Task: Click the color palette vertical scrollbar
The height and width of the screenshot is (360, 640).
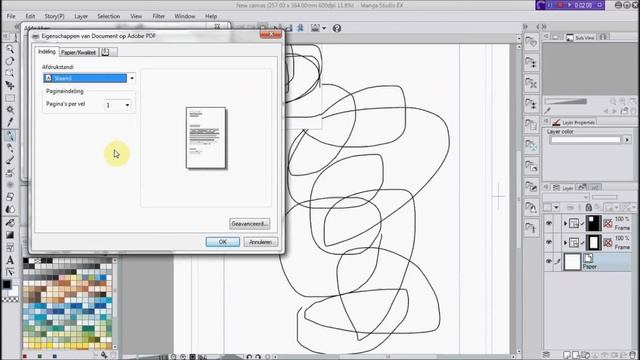Action: [115, 302]
